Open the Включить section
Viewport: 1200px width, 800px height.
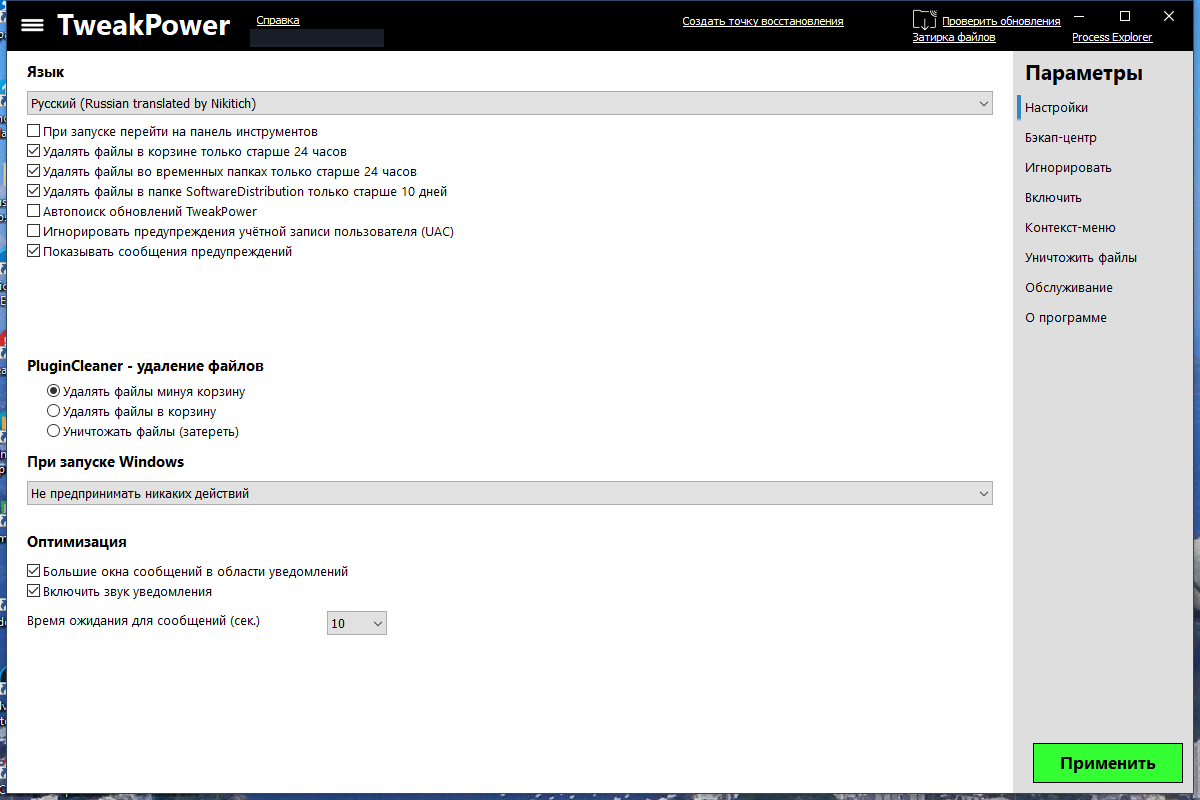pos(1053,197)
